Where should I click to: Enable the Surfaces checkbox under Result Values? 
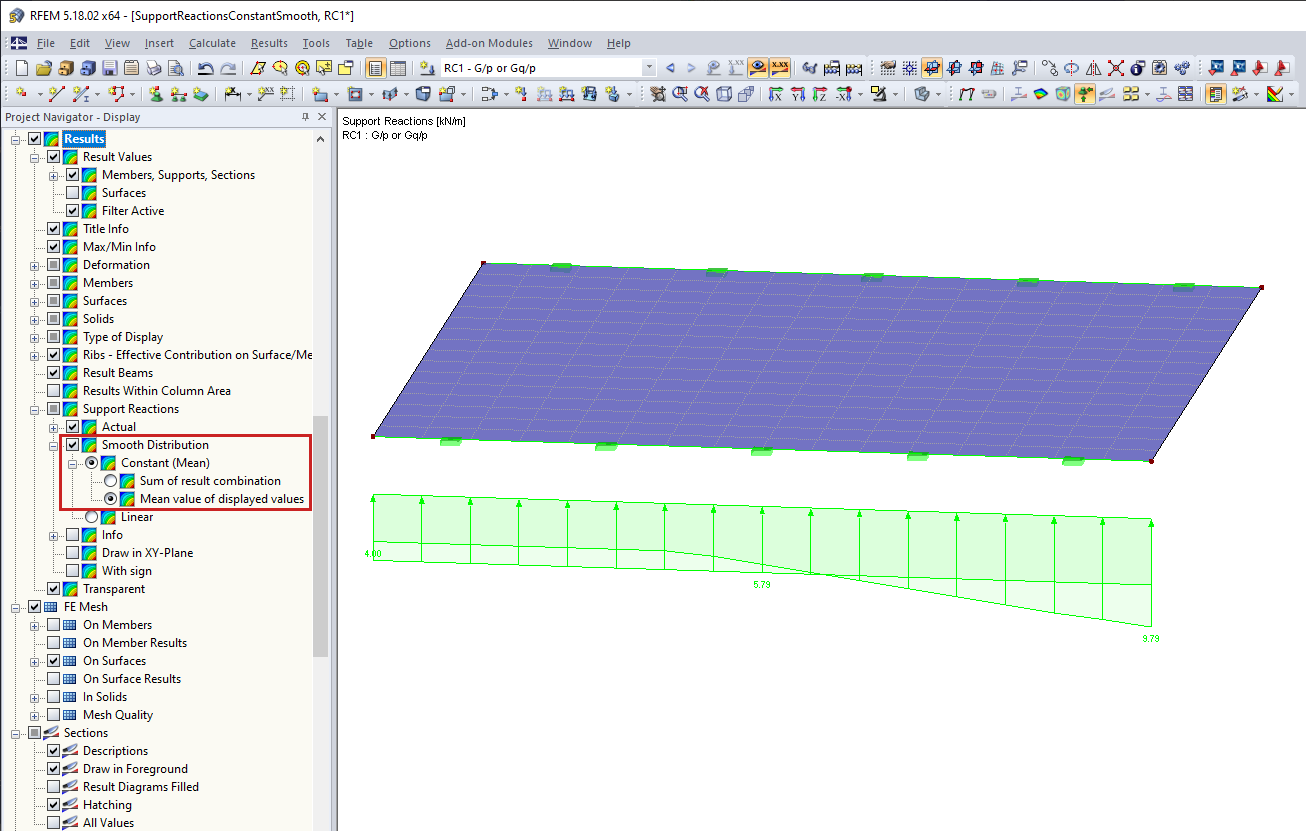[x=73, y=193]
